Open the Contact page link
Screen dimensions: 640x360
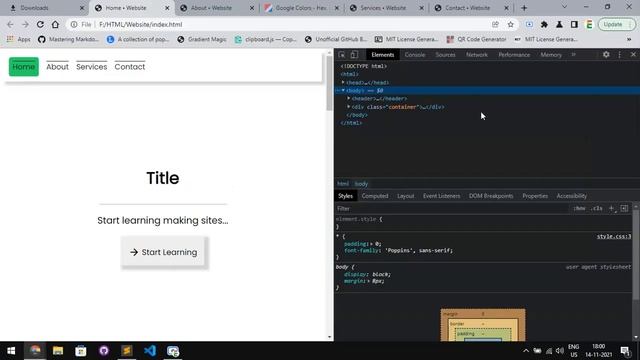click(x=130, y=67)
